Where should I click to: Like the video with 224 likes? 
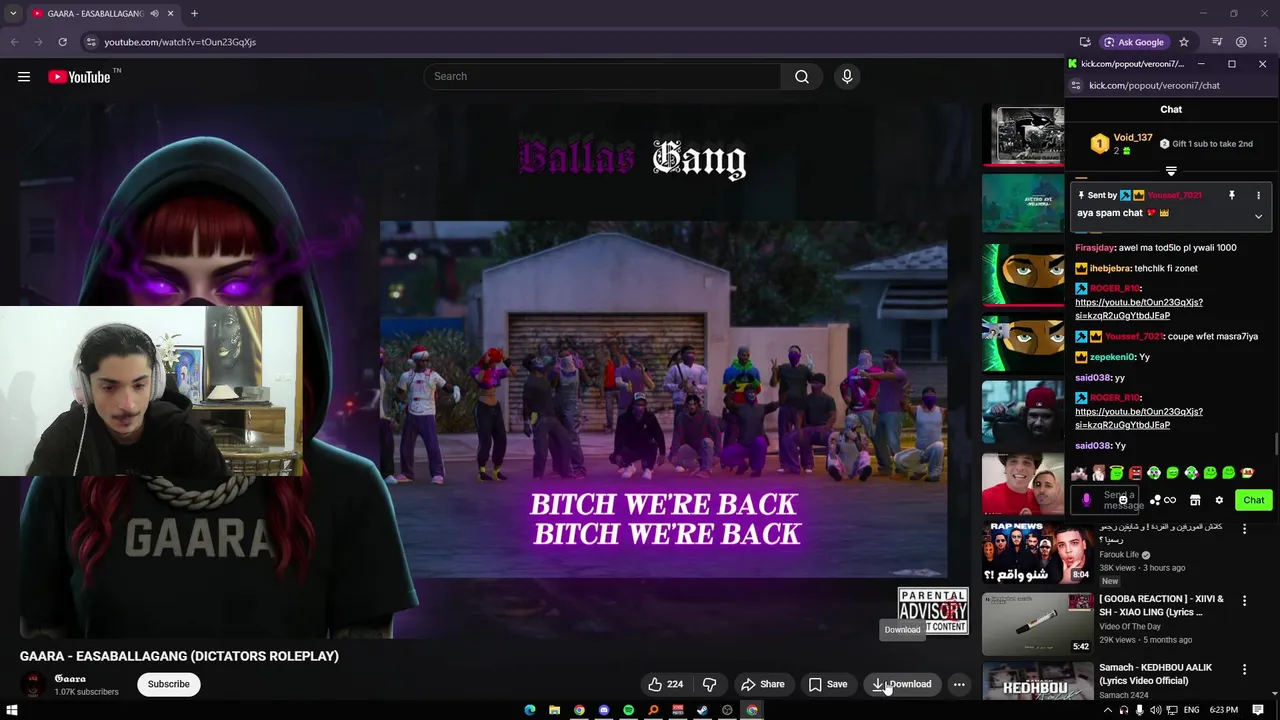[666, 684]
